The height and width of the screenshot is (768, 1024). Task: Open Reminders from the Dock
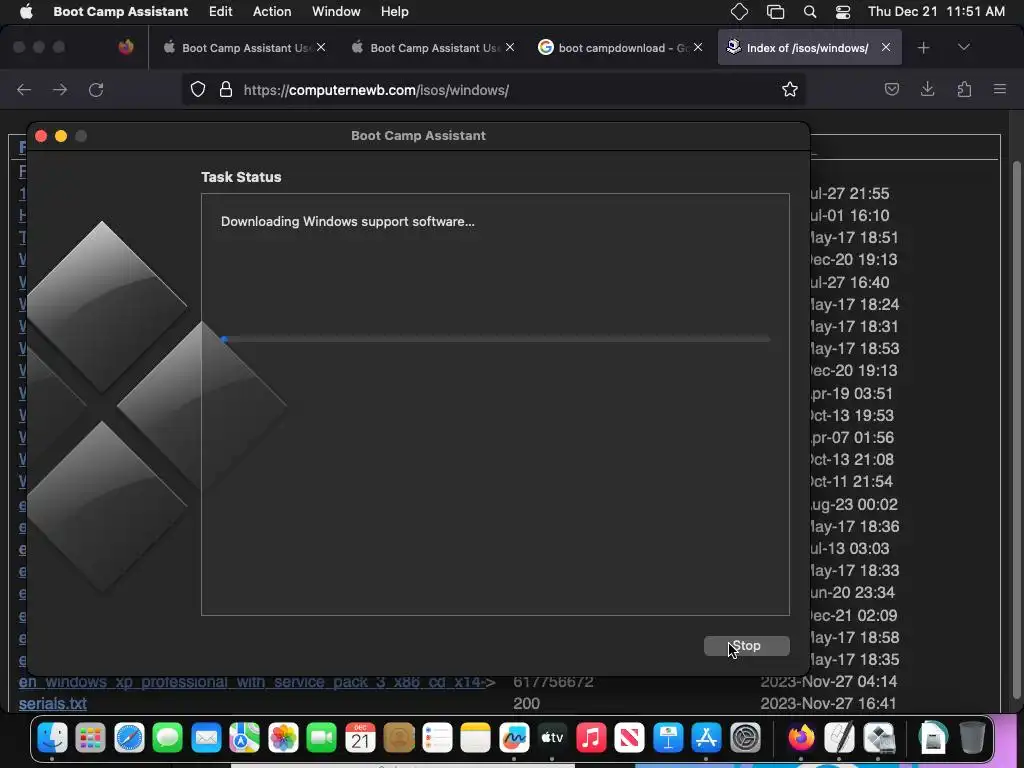[x=437, y=739]
